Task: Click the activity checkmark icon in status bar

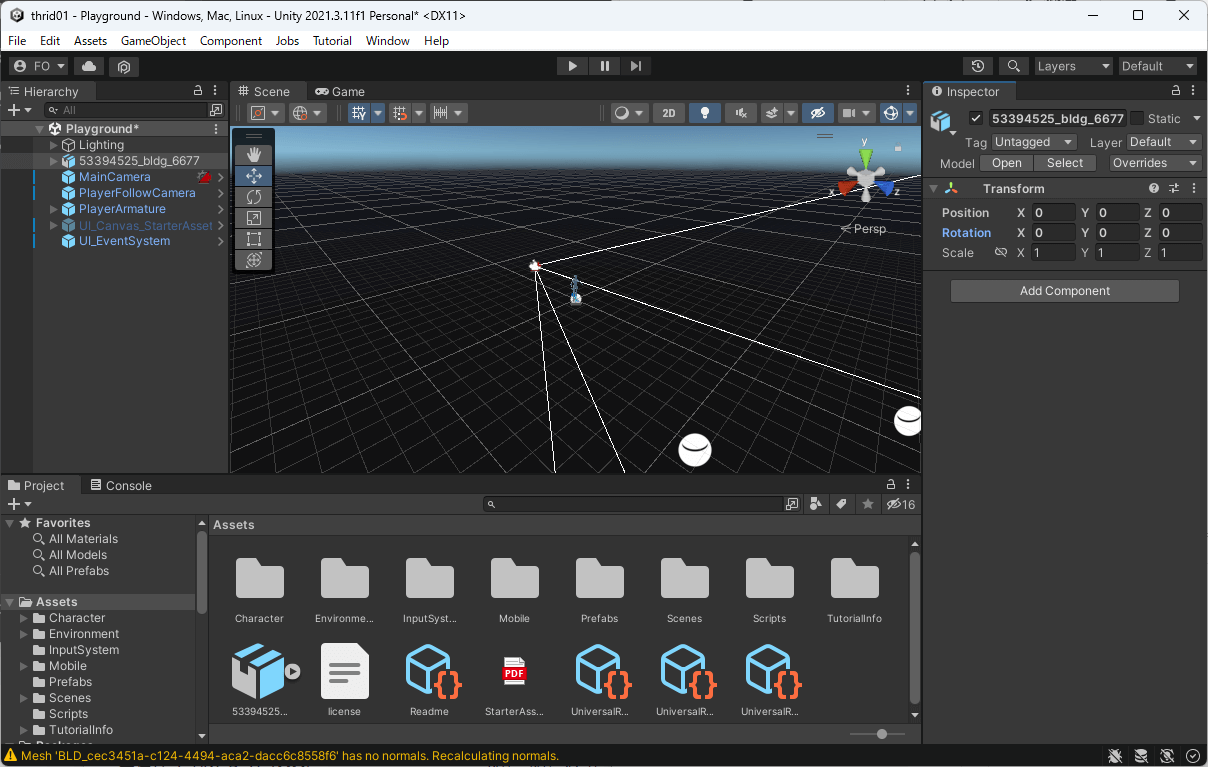Action: pyautogui.click(x=1193, y=756)
